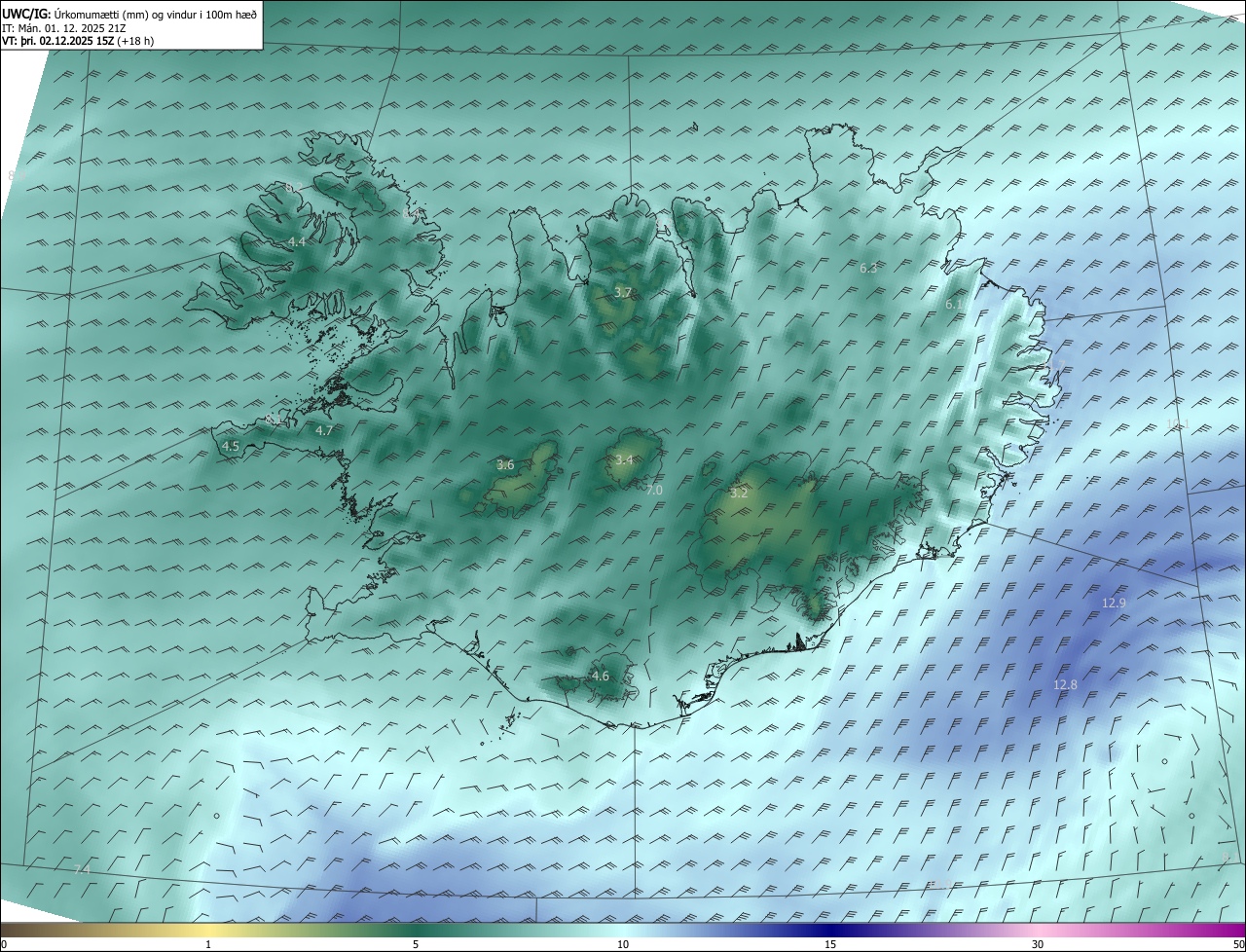Click the 4.7 value label on the map
The width and height of the screenshot is (1246, 952).
[x=324, y=430]
